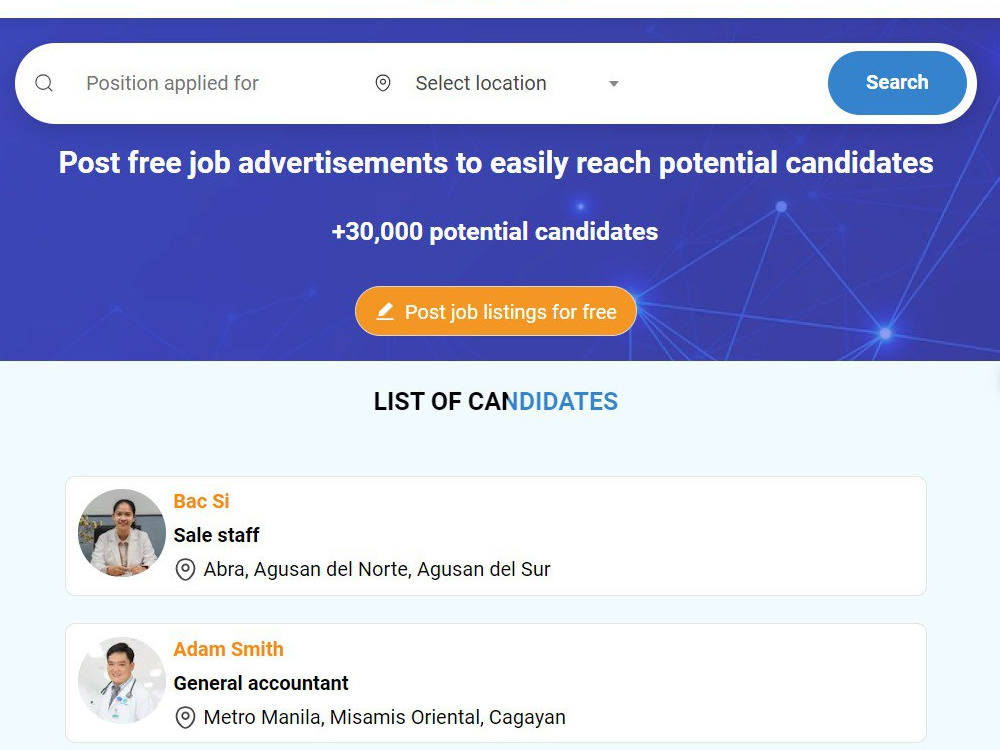Open the Adam Smith candidate name link
Viewport: 1000px width, 750px height.
tap(228, 649)
